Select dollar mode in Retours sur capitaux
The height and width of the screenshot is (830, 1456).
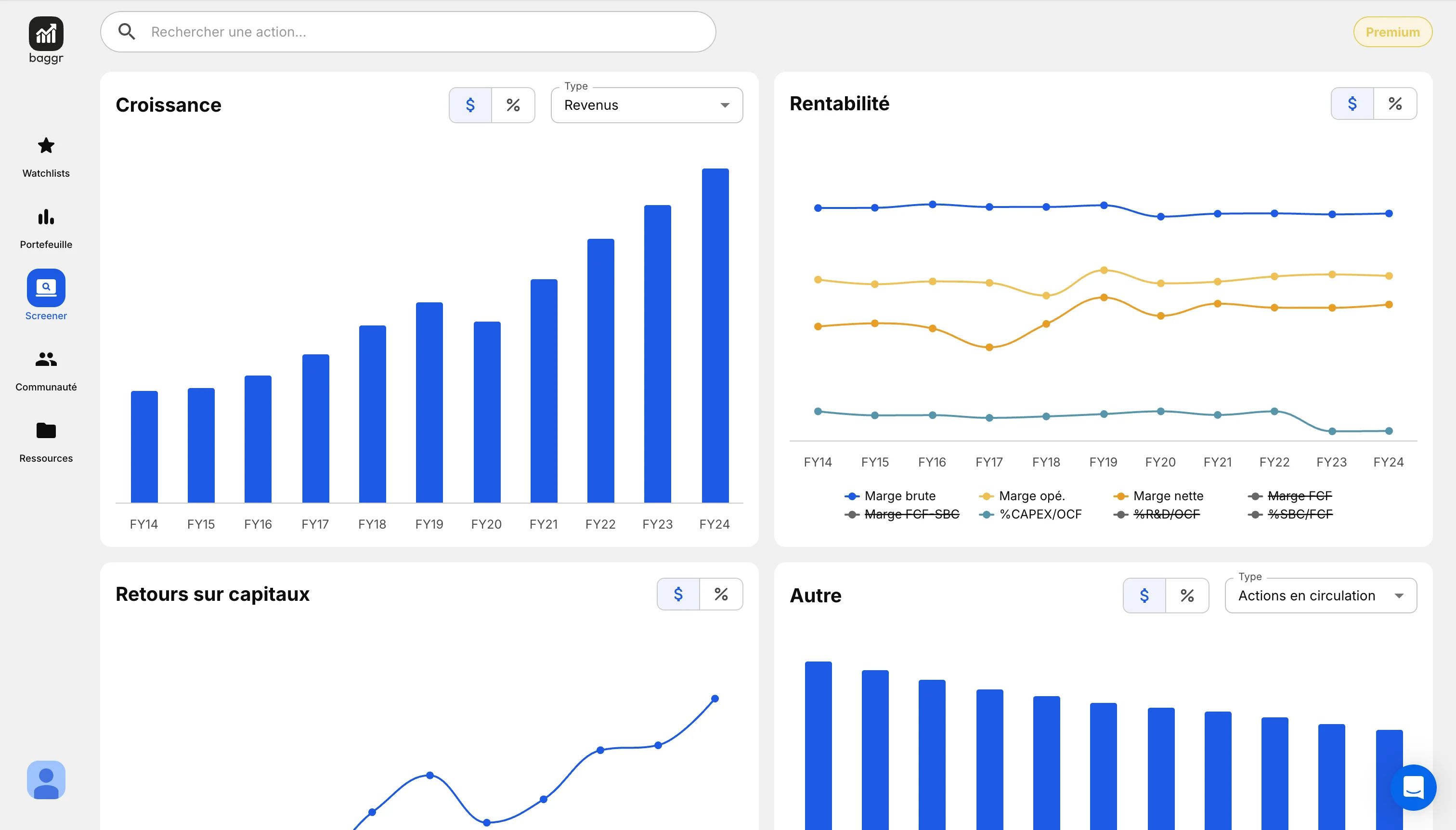678,594
